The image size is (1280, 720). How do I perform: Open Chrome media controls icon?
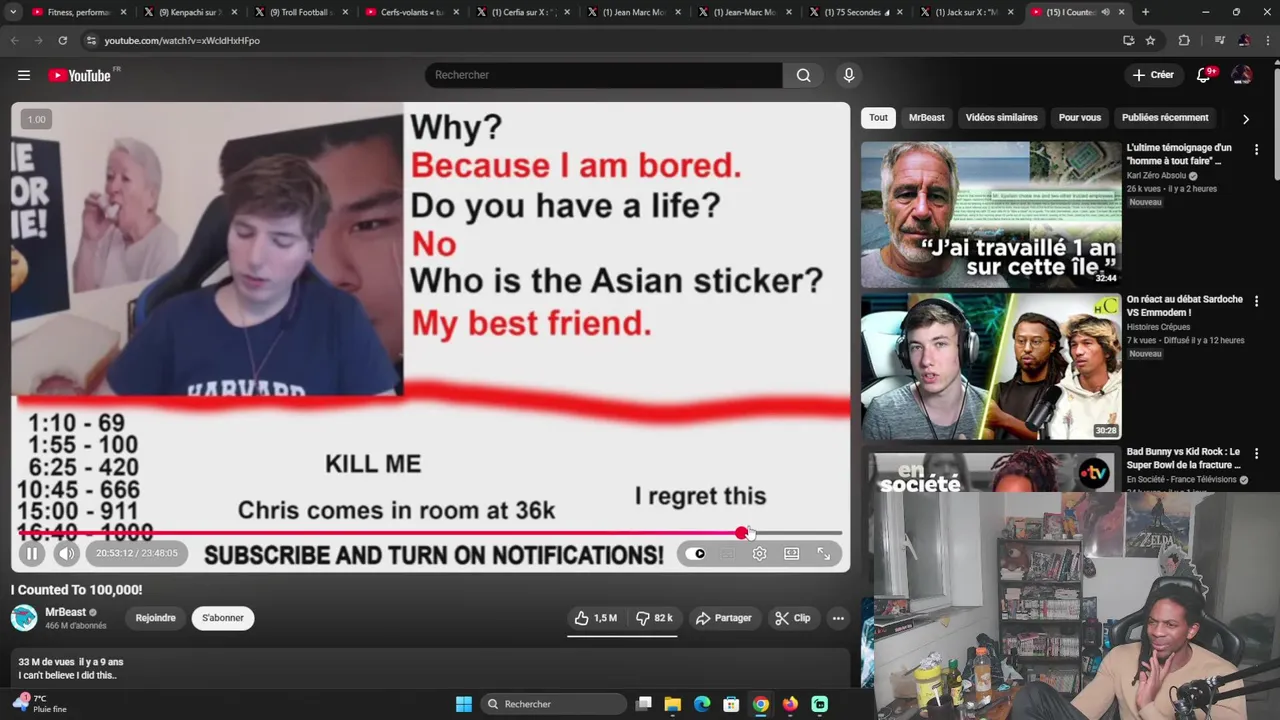point(1219,40)
